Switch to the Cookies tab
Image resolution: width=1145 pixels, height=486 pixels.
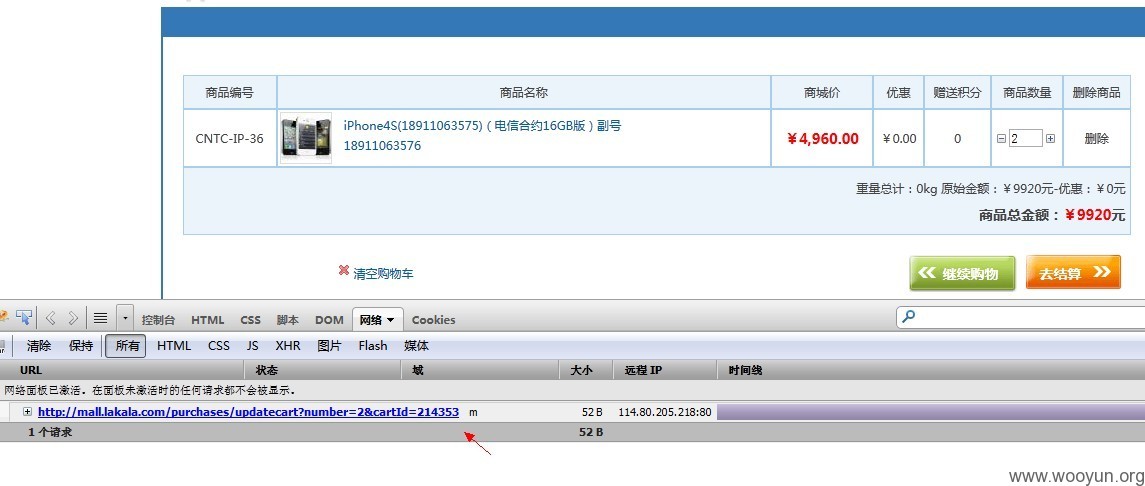click(434, 320)
